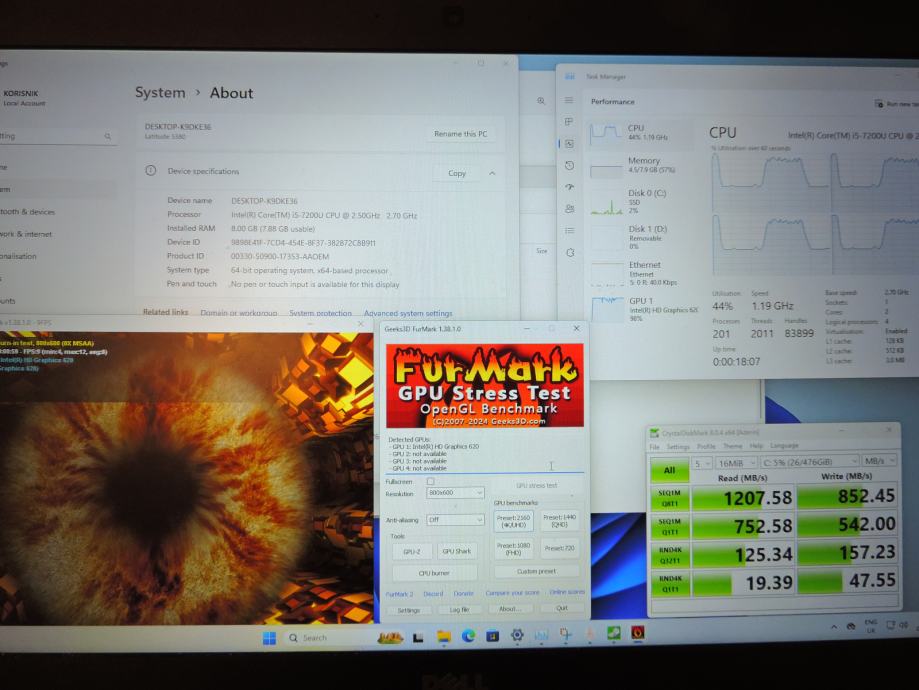Open the black terminal icon on taskbar
The height and width of the screenshot is (690, 919).
418,638
